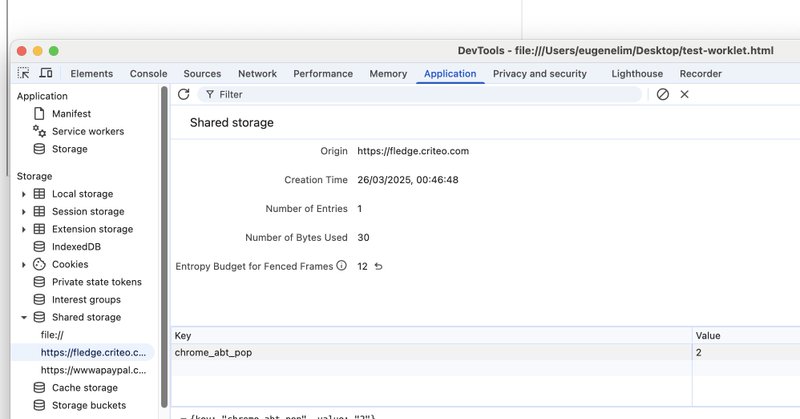Click the delete selected X icon
Viewport: 800px width, 419px height.
(x=684, y=94)
